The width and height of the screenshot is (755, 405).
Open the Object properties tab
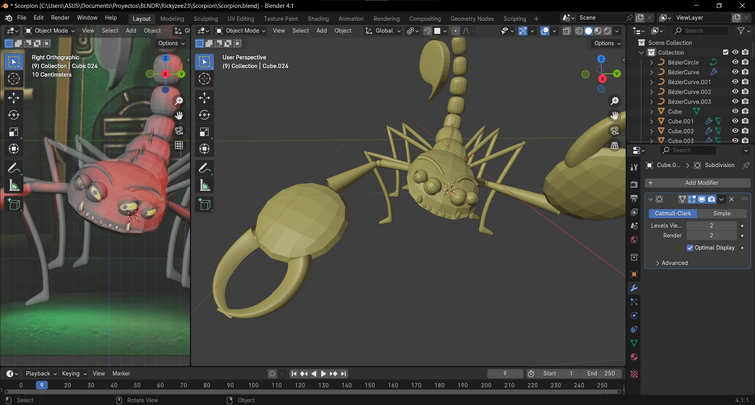634,274
